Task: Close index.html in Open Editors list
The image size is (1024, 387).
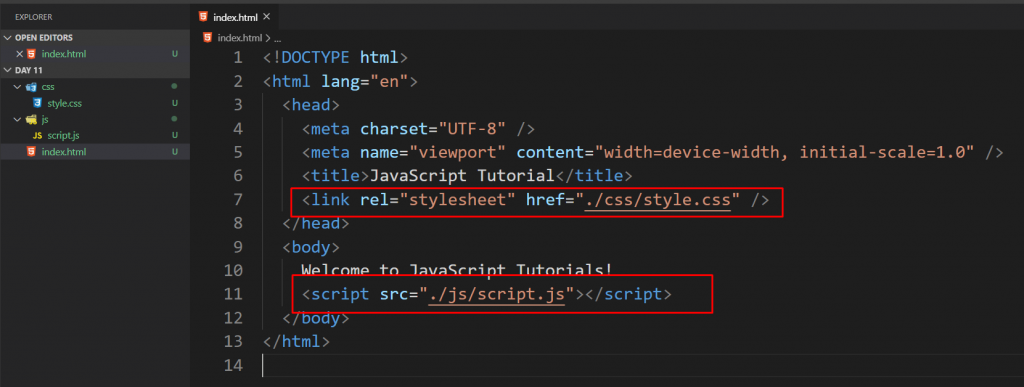Action: click(x=19, y=54)
